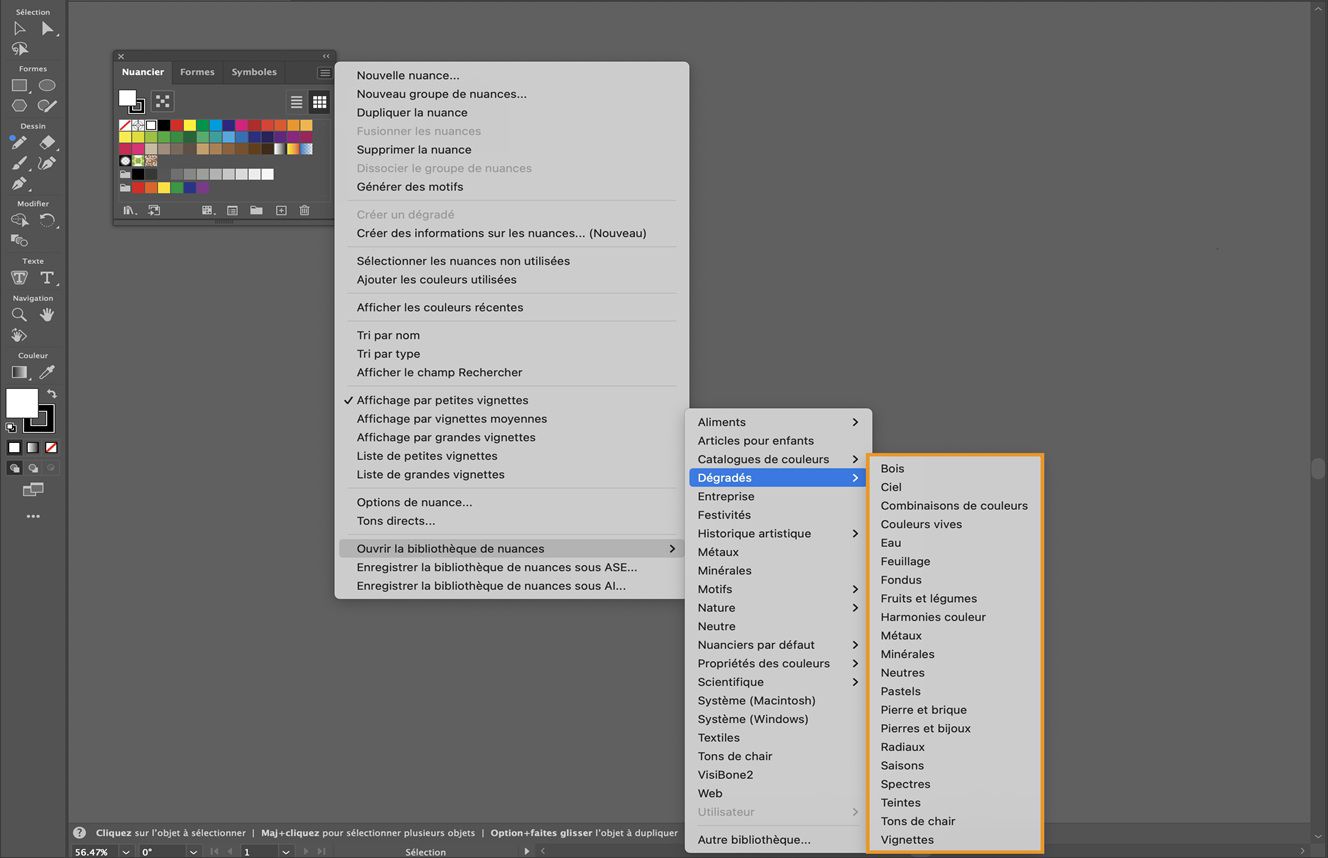This screenshot has width=1328, height=858.
Task: Reset to default fill and stroke
Action: 10,427
